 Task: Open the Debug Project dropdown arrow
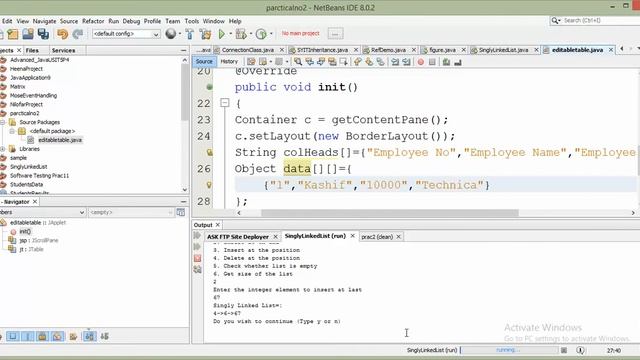(251, 34)
